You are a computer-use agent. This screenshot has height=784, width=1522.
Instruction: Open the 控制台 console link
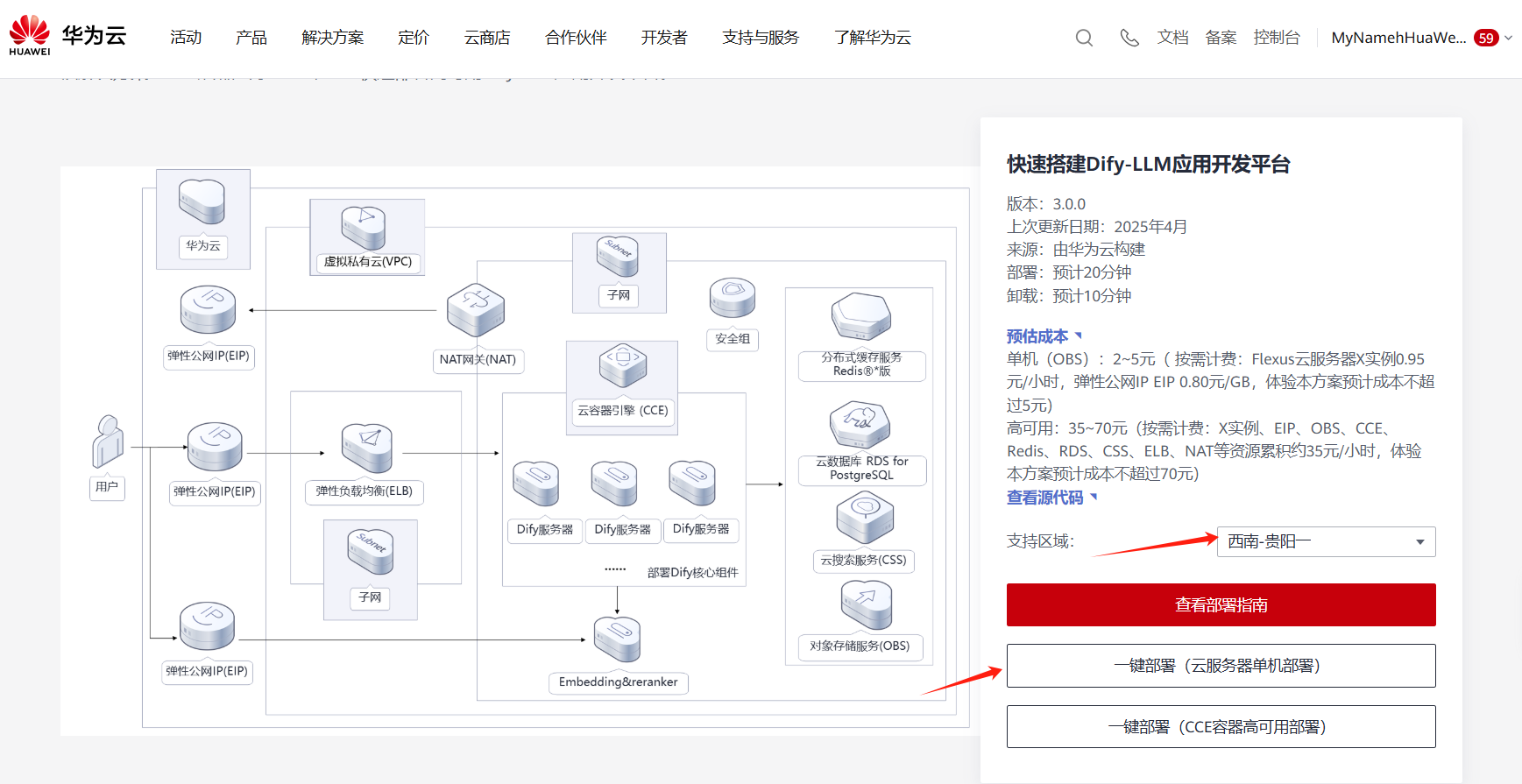pos(1277,38)
